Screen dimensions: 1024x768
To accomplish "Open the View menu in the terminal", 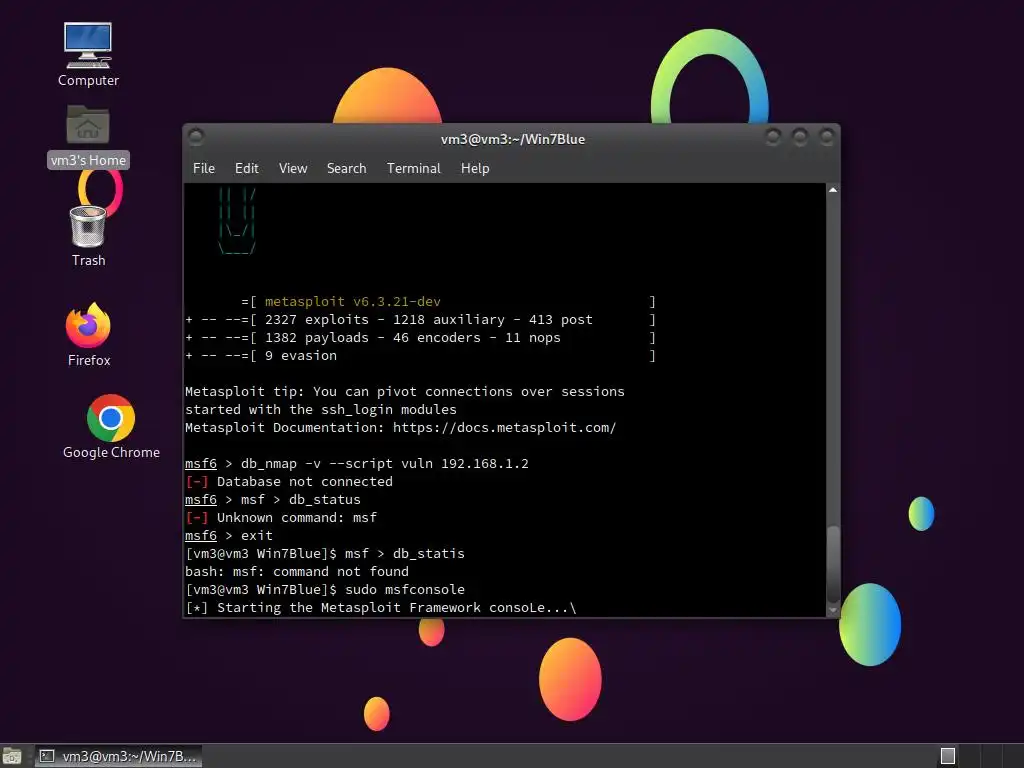I will pyautogui.click(x=293, y=168).
